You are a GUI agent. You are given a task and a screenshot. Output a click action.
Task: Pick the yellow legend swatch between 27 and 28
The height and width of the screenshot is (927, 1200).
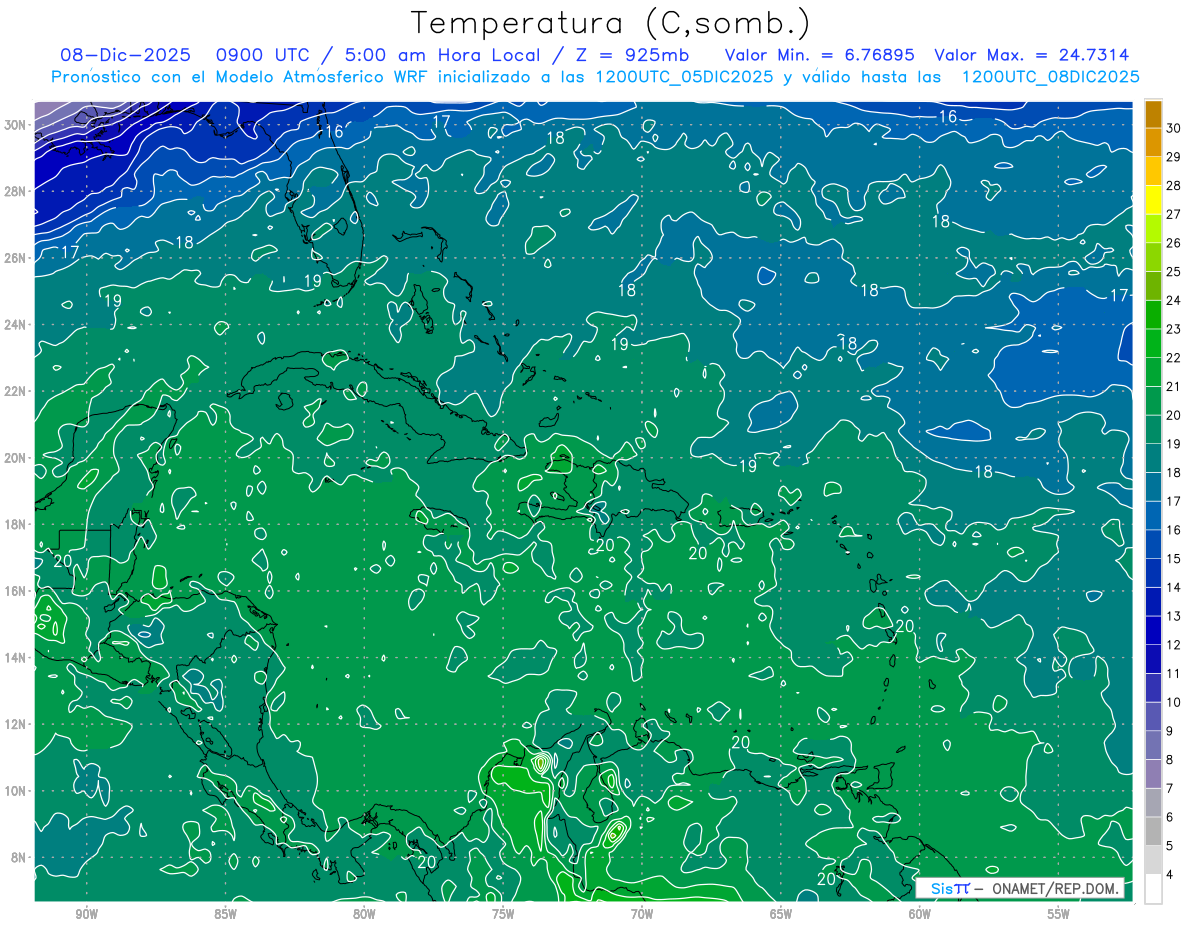(x=1153, y=200)
